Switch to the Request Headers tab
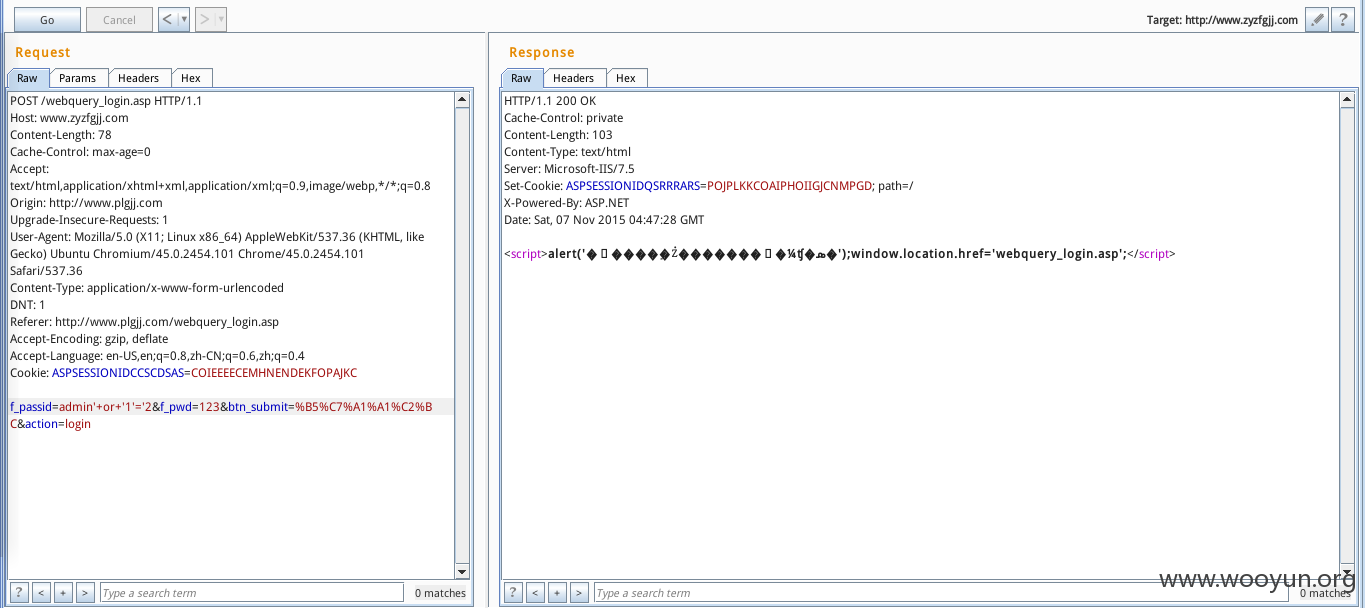Image resolution: width=1365 pixels, height=608 pixels. 138,78
